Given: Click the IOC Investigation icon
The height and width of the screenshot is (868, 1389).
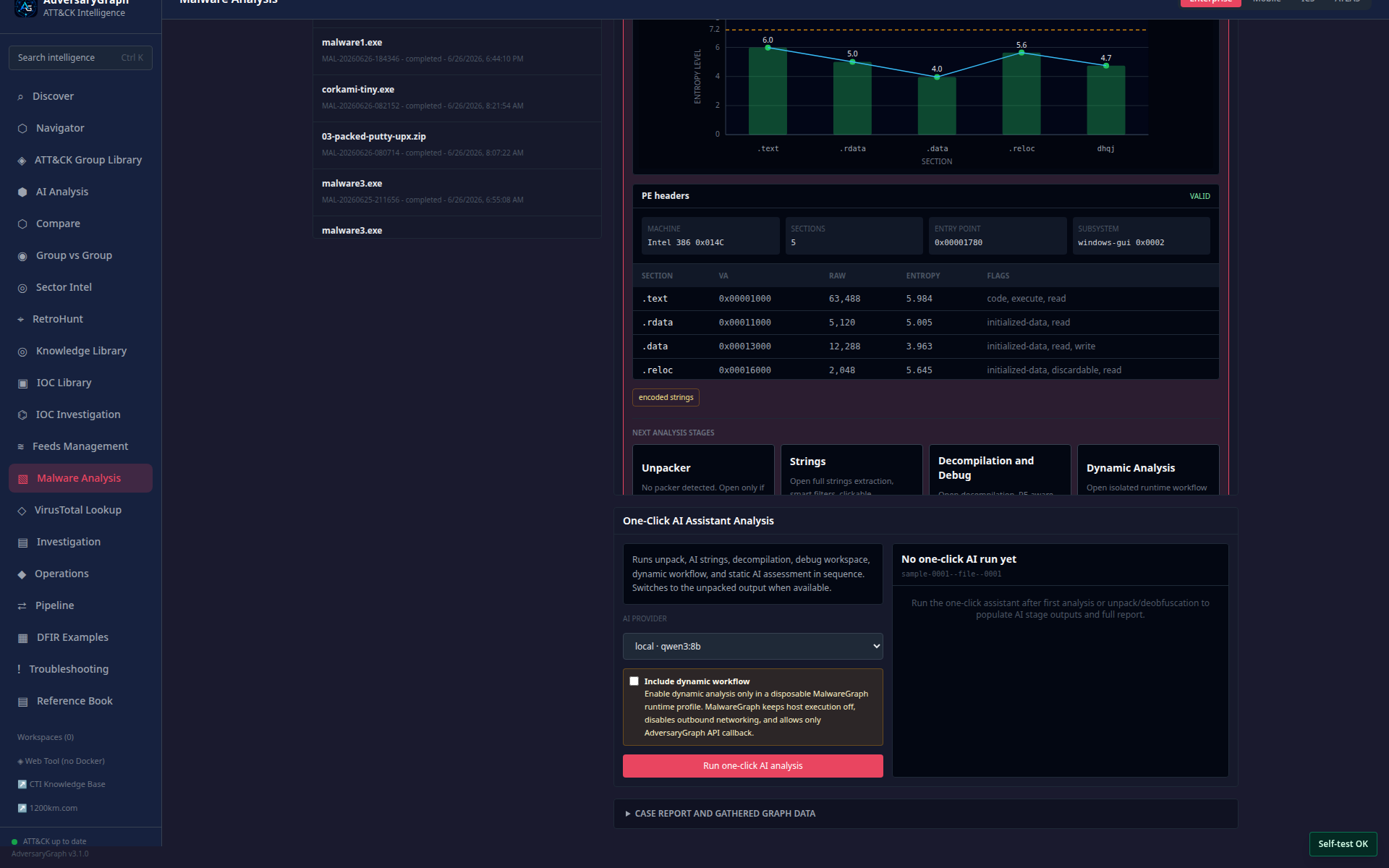Looking at the screenshot, I should (22, 415).
